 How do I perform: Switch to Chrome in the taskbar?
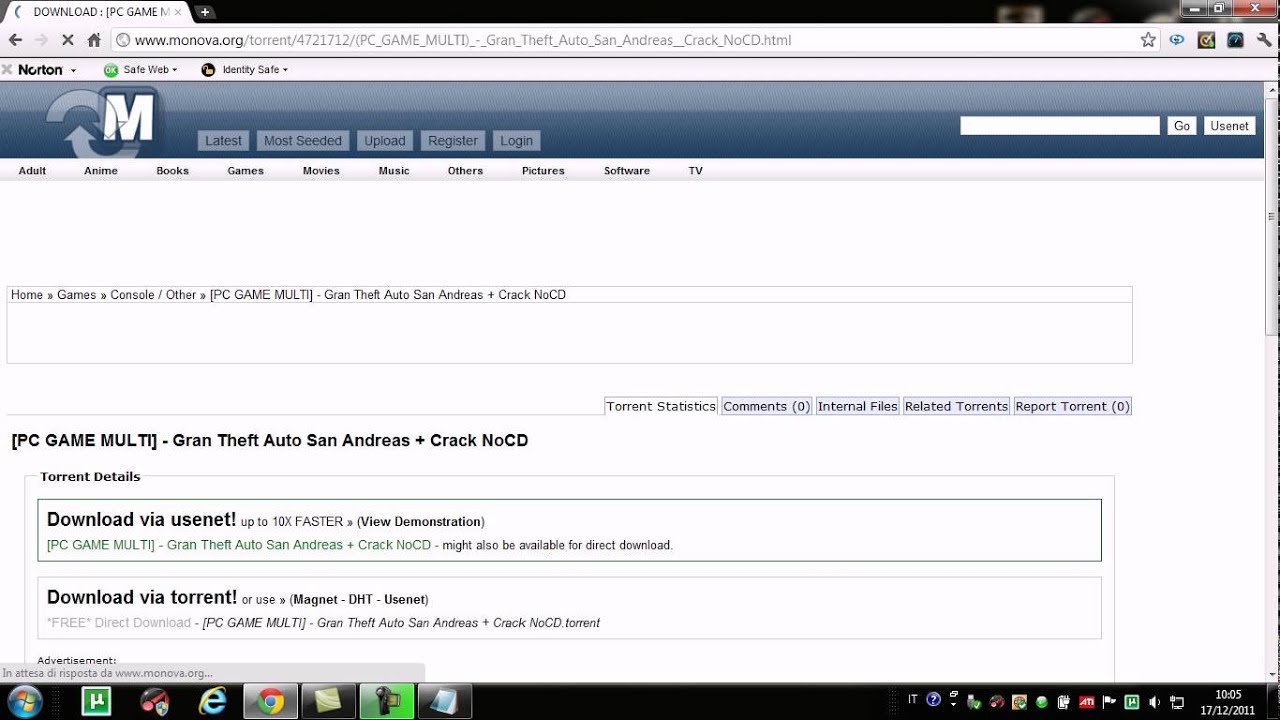click(x=270, y=702)
